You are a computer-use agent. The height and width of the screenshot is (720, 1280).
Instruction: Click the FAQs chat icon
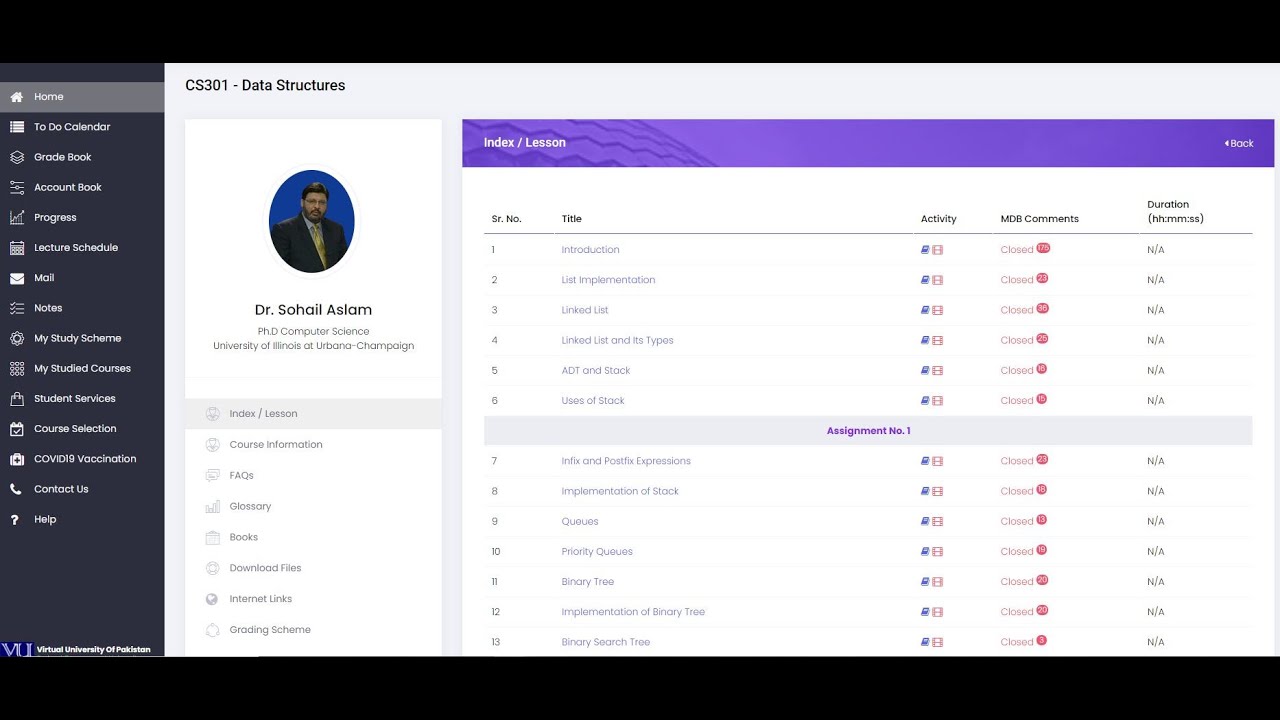point(212,476)
